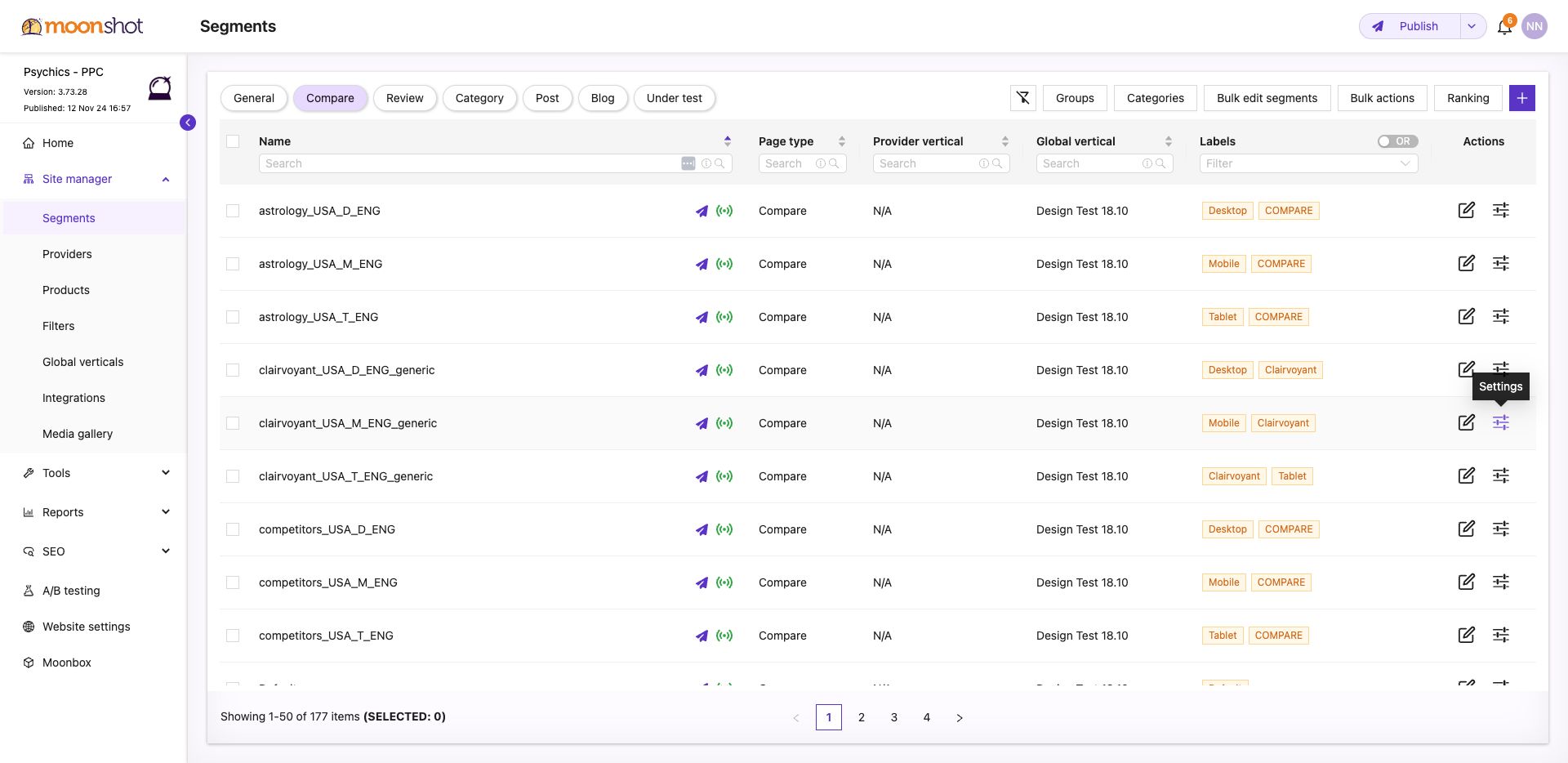Open the Labels filter dropdown

1308,163
